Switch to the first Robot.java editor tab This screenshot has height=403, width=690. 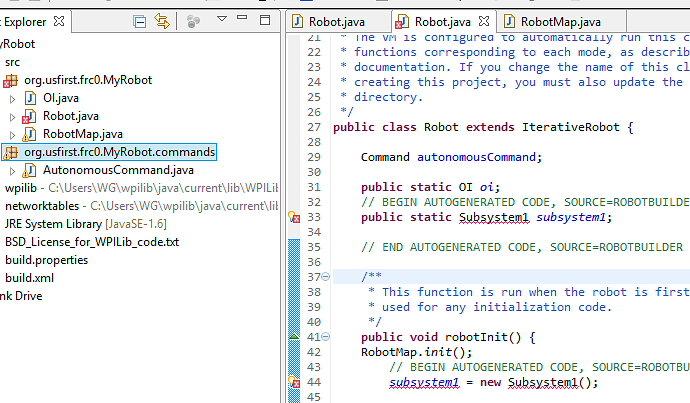pos(337,22)
